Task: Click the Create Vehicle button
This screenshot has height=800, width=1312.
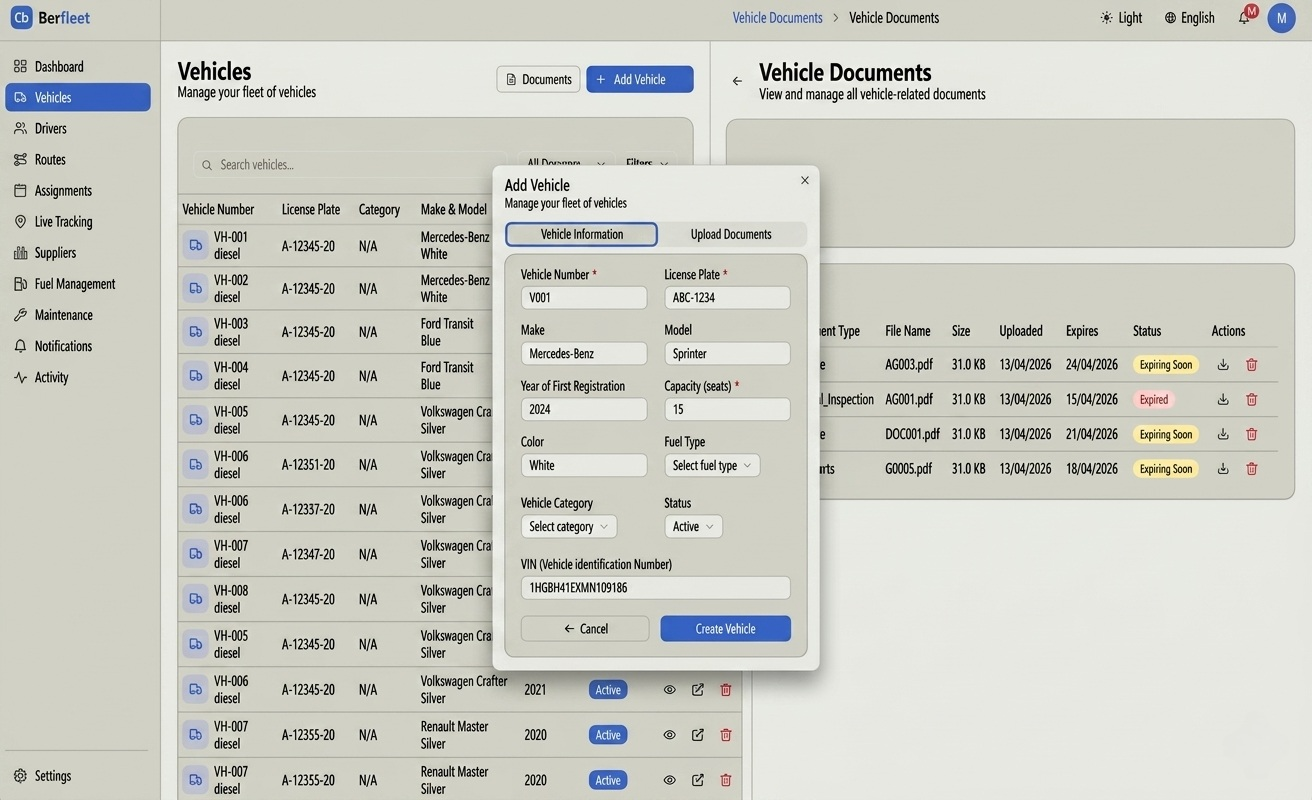Action: (725, 628)
